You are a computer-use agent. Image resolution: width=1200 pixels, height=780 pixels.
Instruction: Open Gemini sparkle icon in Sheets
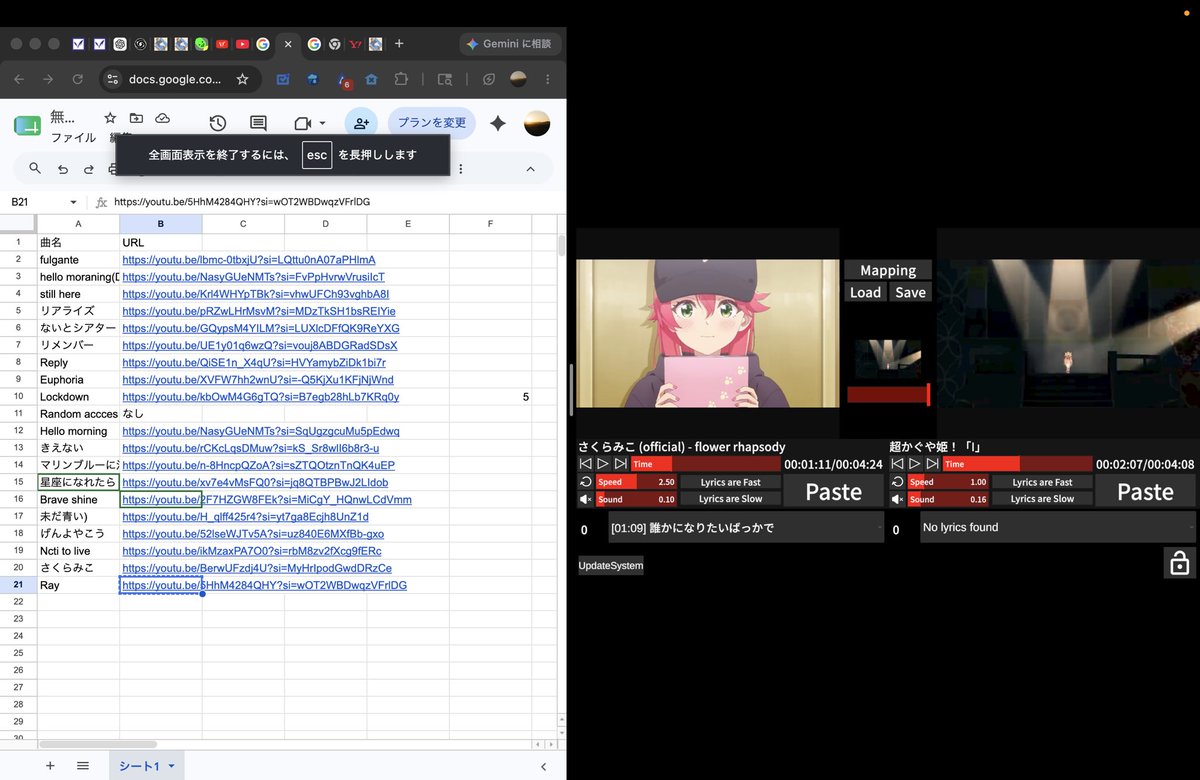[x=498, y=123]
